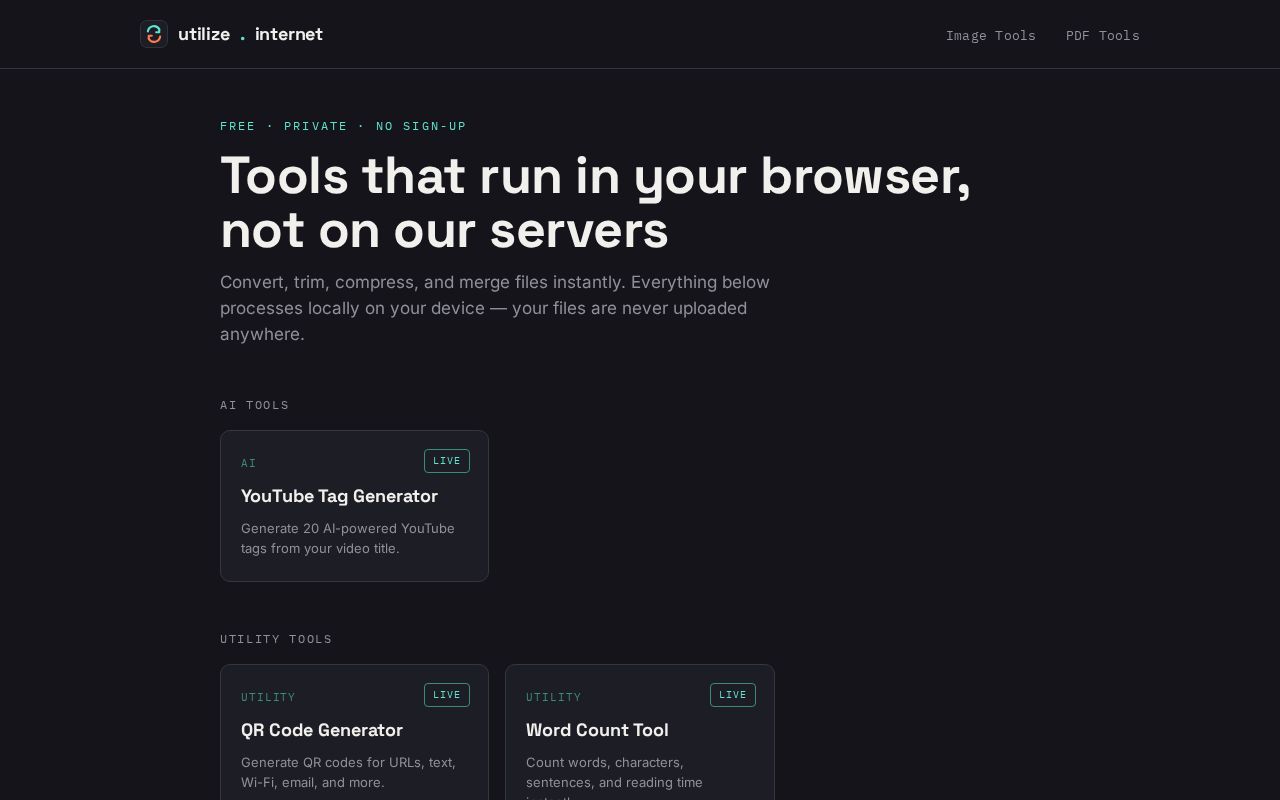Click the LIVE badge on YouTube Tag Generator
The width and height of the screenshot is (1280, 800).
point(447,461)
